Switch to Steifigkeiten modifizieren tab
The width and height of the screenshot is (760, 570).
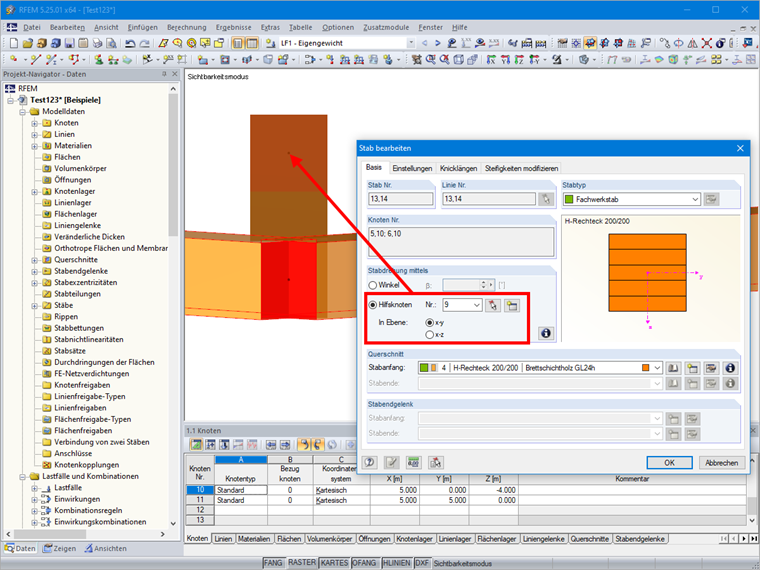point(522,168)
